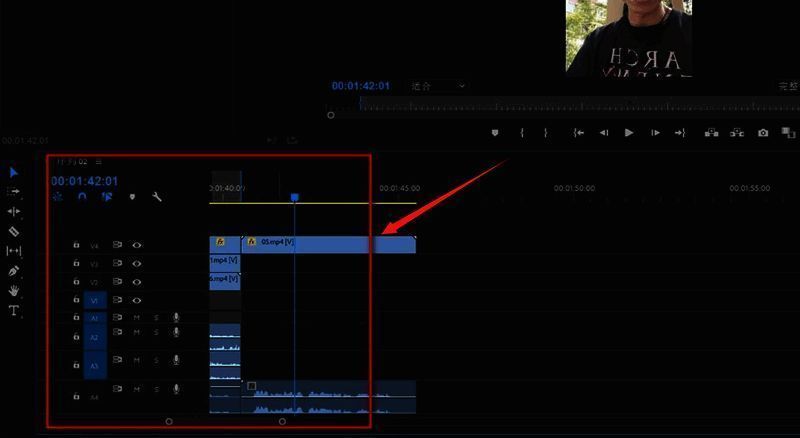Image resolution: width=800 pixels, height=438 pixels.
Task: Toggle nest-sequence insert mode in timeline
Action: [58, 197]
